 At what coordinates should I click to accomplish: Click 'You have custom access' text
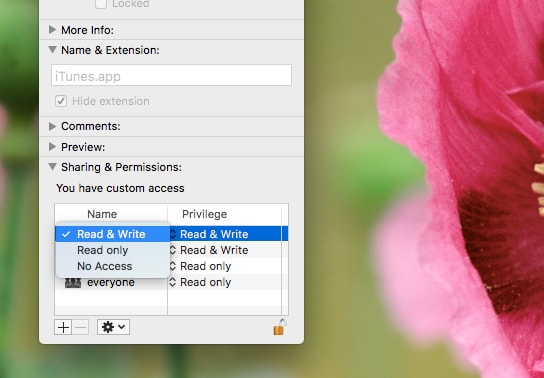pyautogui.click(x=120, y=188)
